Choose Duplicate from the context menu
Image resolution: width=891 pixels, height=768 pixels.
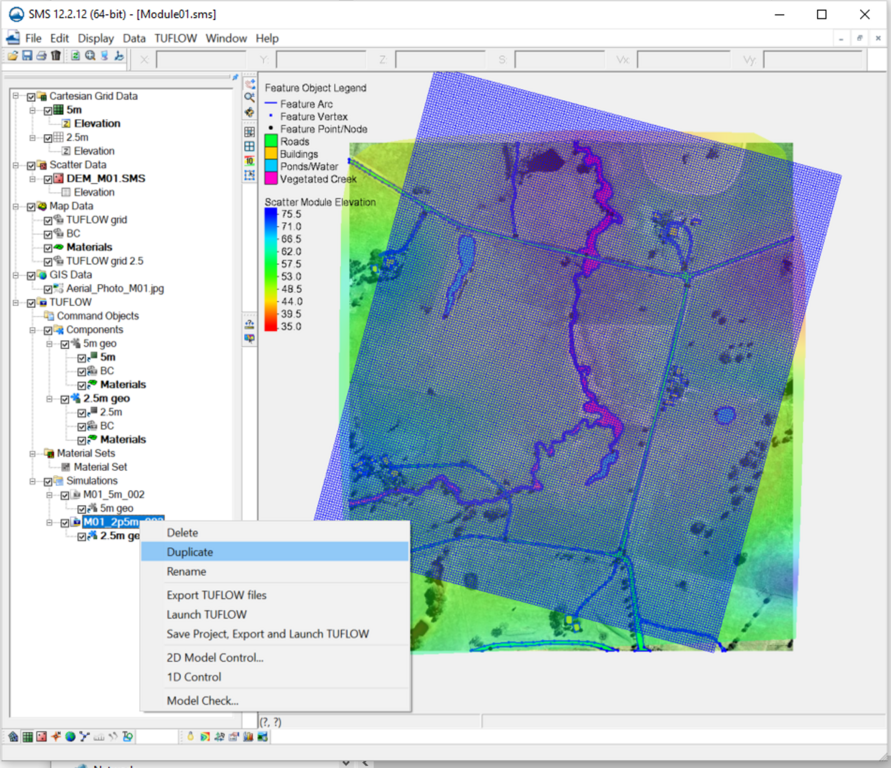[x=190, y=552]
